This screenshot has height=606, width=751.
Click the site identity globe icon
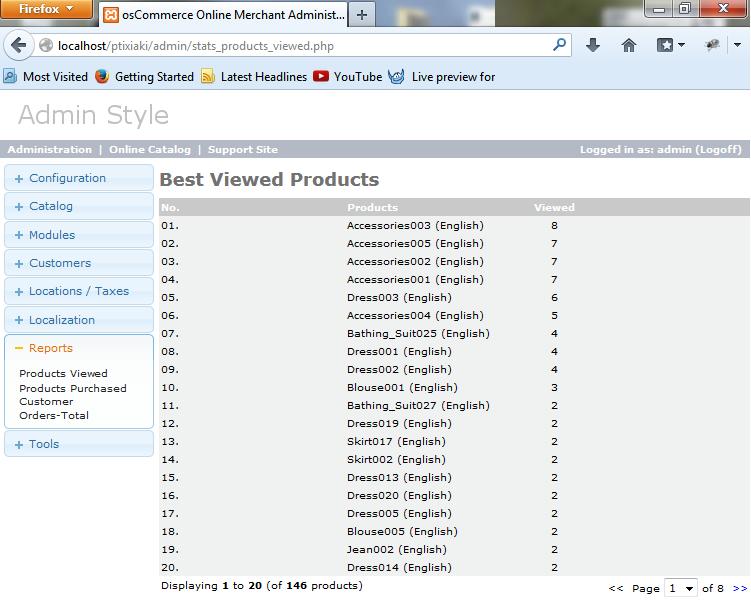(46, 46)
